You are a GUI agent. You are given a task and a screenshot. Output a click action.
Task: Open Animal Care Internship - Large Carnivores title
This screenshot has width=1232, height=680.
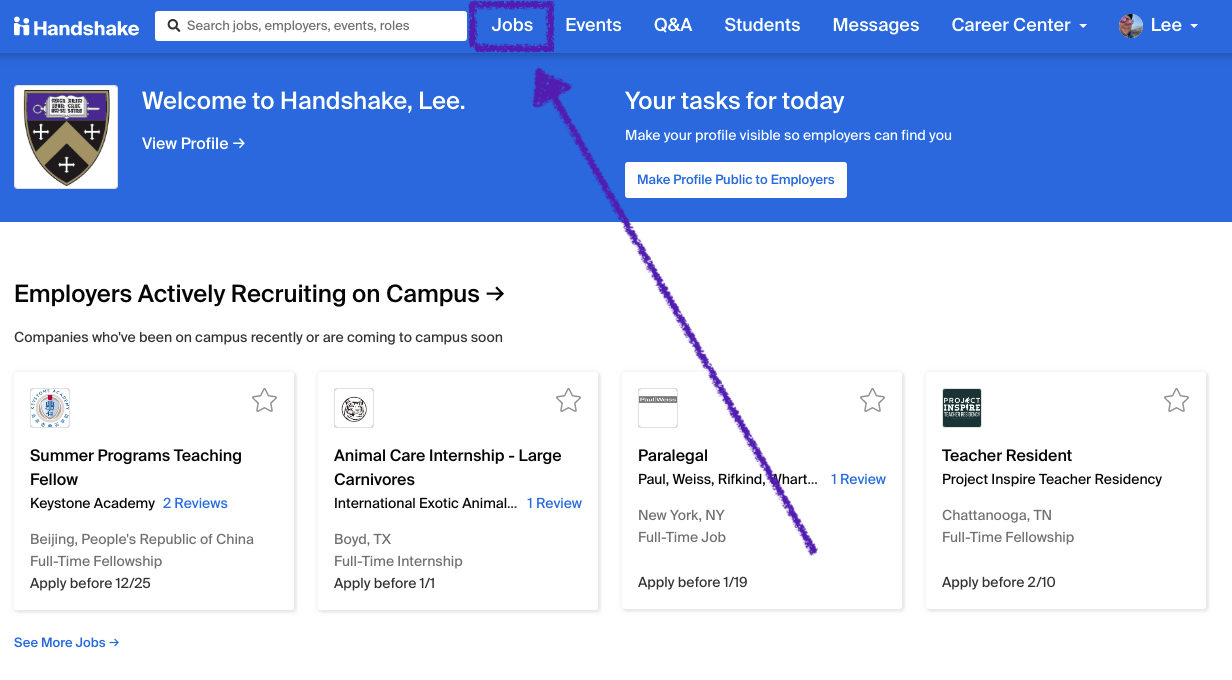(448, 467)
